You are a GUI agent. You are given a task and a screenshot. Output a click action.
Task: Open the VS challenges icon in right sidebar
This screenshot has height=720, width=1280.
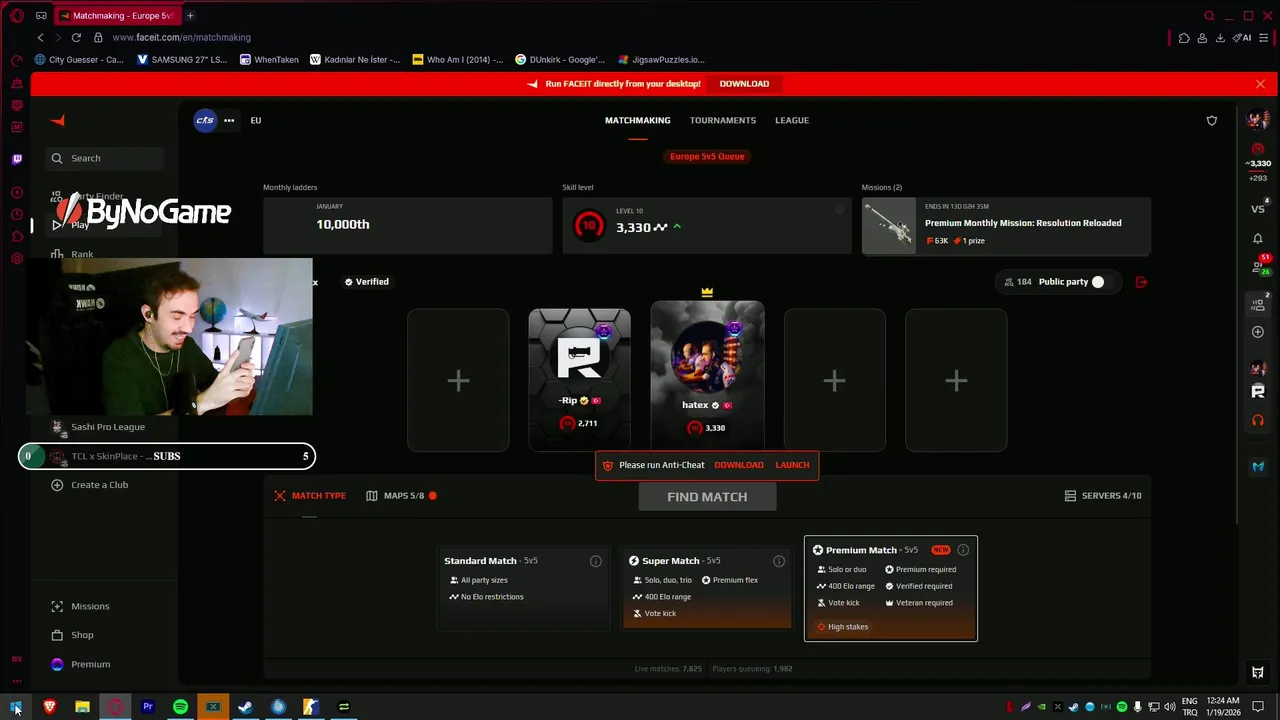[1258, 209]
